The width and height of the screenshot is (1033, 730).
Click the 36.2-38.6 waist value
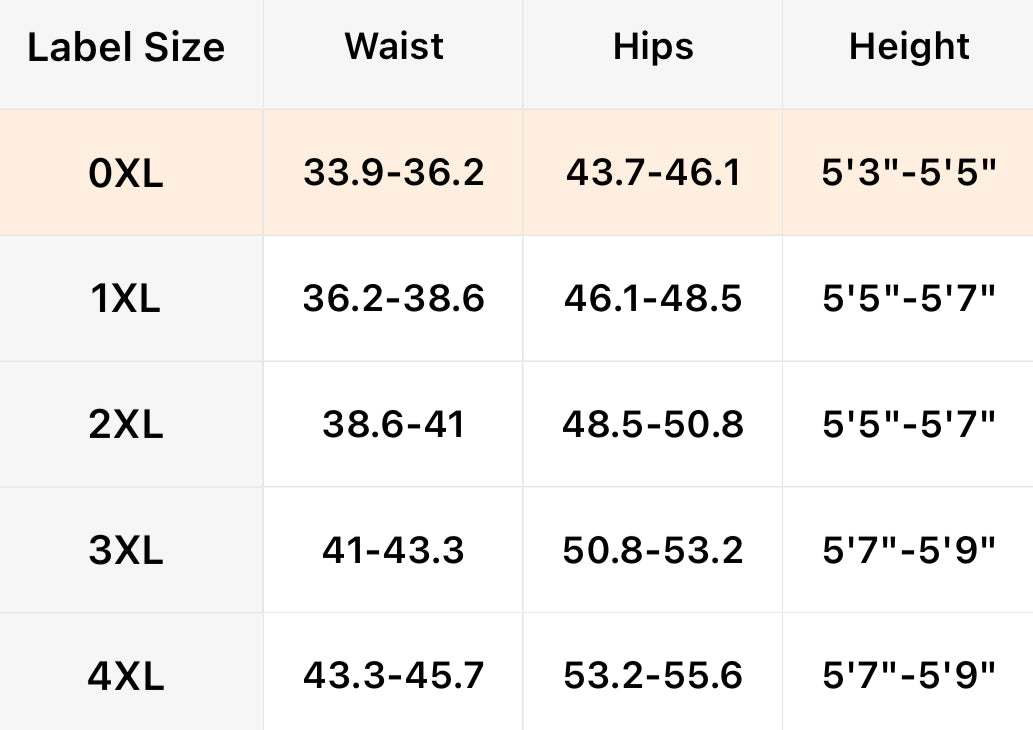click(394, 298)
